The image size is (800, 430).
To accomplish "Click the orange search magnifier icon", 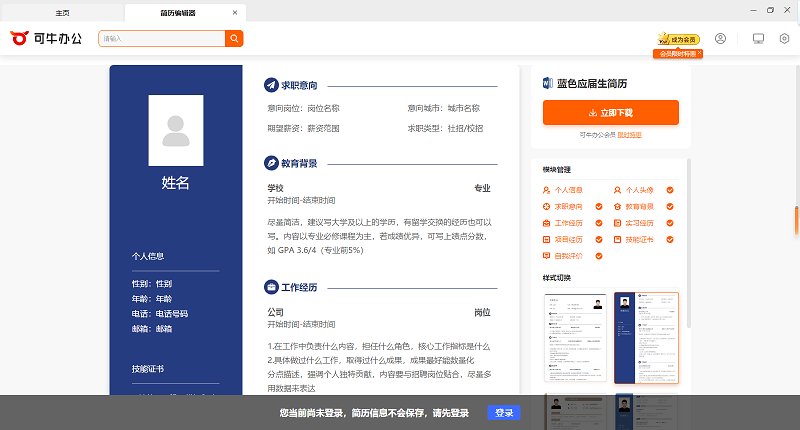I will click(x=234, y=39).
